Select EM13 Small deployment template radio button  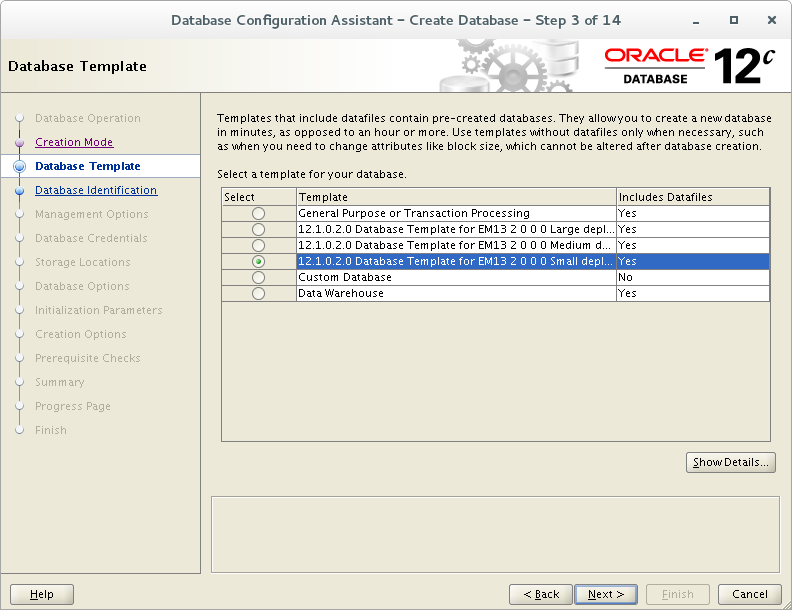pos(258,262)
